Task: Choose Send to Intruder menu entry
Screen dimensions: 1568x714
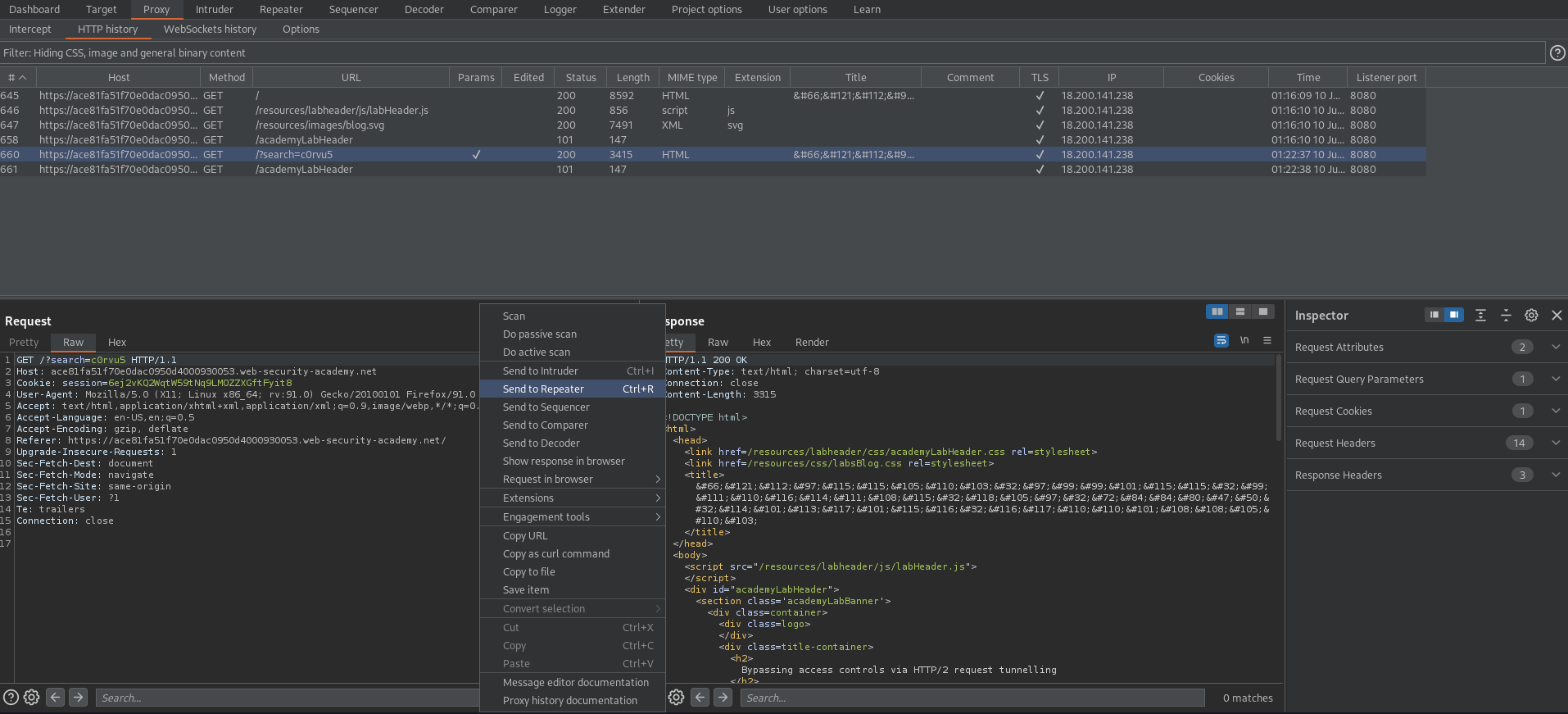Action: click(573, 371)
